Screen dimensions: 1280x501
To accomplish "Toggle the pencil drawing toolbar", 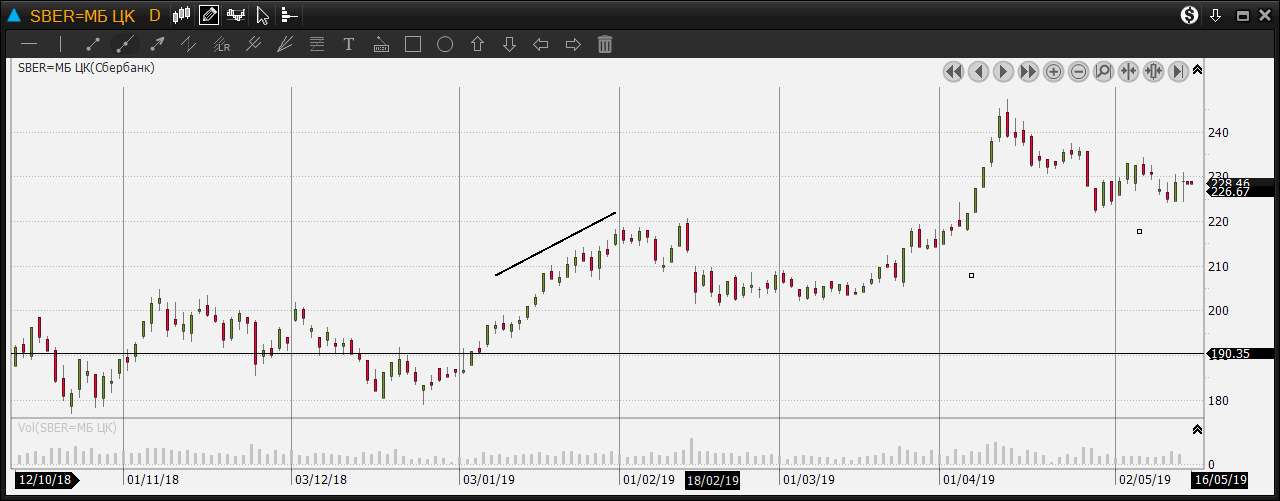I will pyautogui.click(x=209, y=15).
